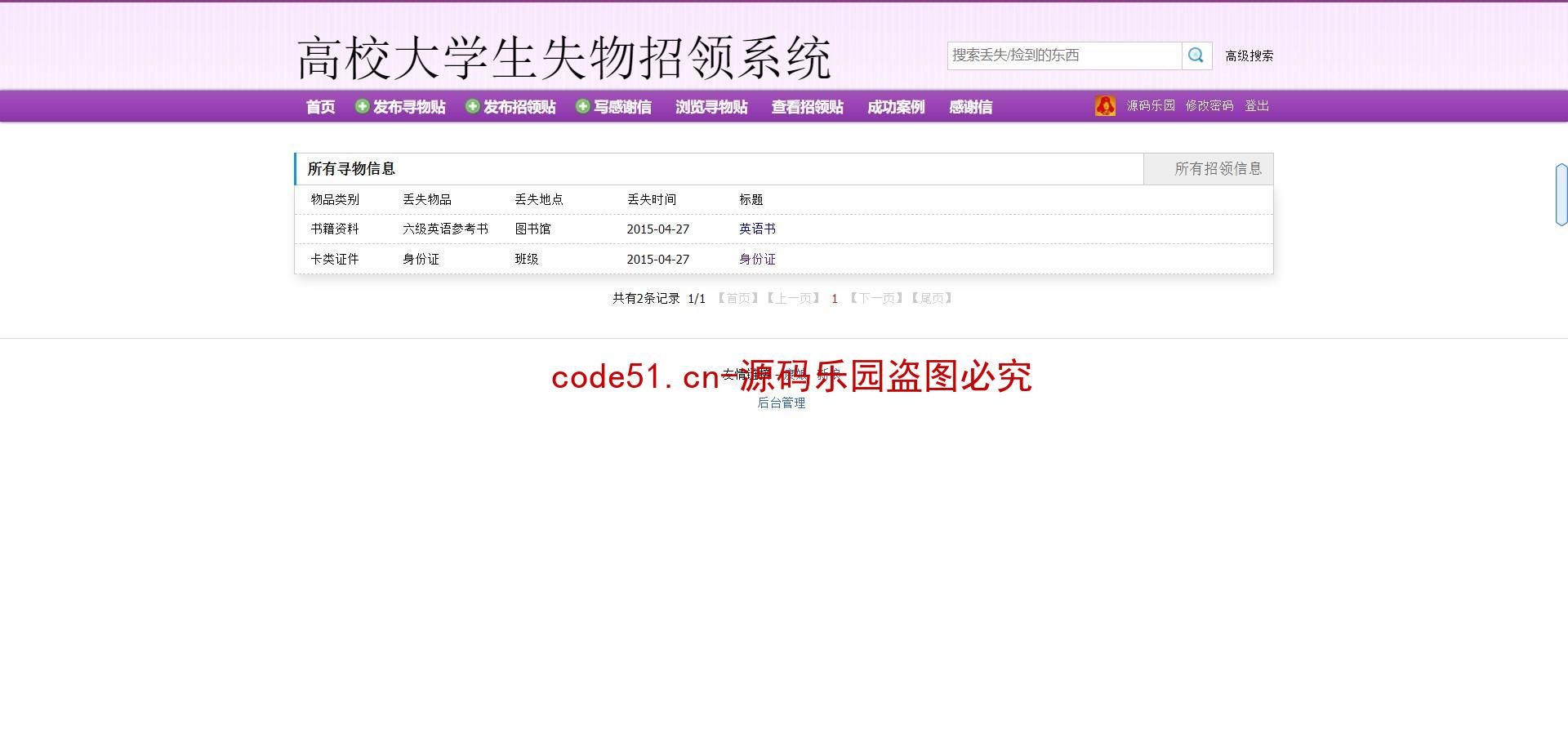Click the 物品类别 column header
Viewport: 1568px width, 734px height.
(335, 200)
